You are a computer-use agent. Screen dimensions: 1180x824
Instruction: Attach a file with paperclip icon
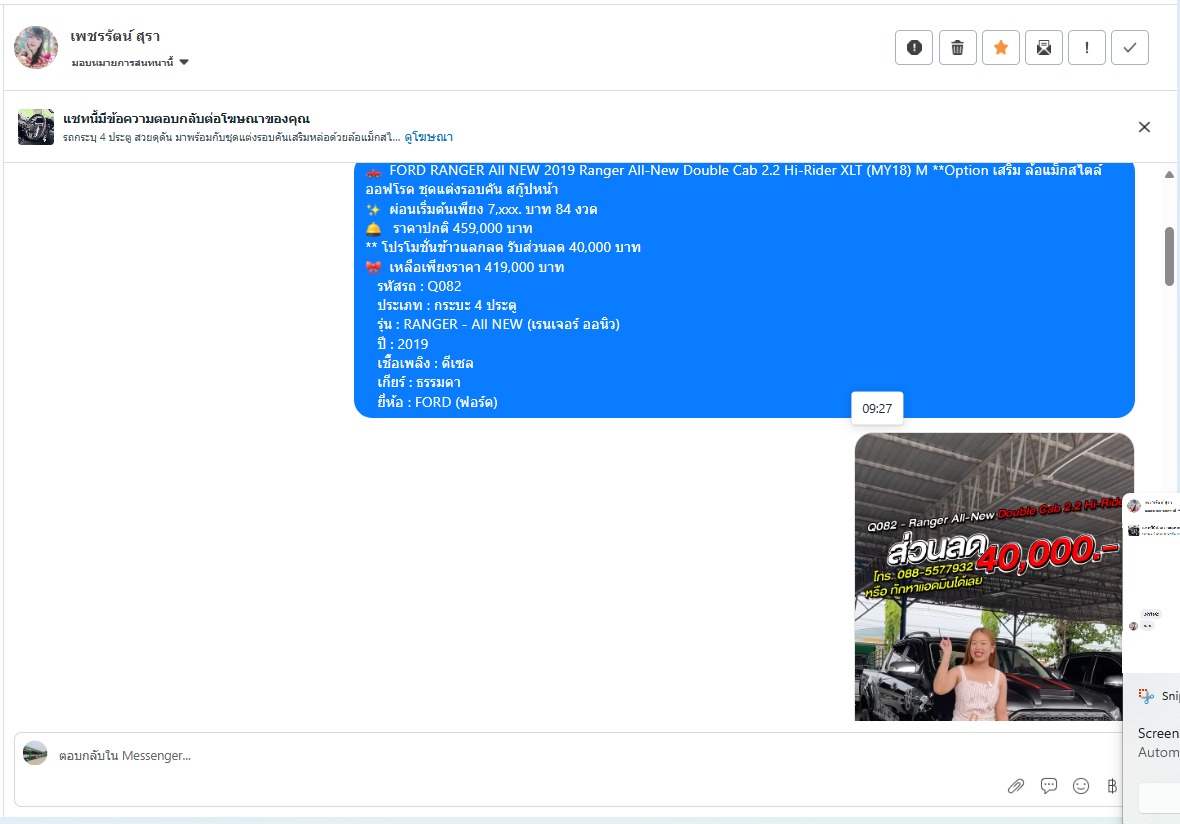point(1016,786)
